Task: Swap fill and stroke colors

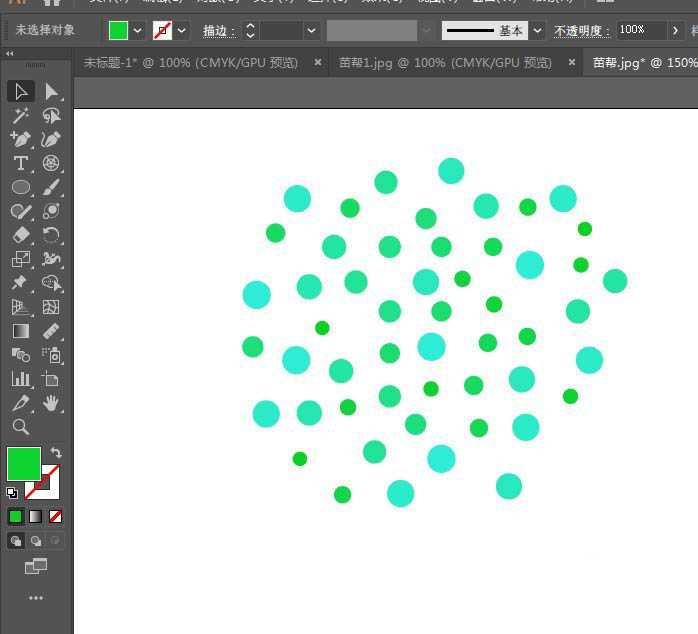Action: (56, 453)
